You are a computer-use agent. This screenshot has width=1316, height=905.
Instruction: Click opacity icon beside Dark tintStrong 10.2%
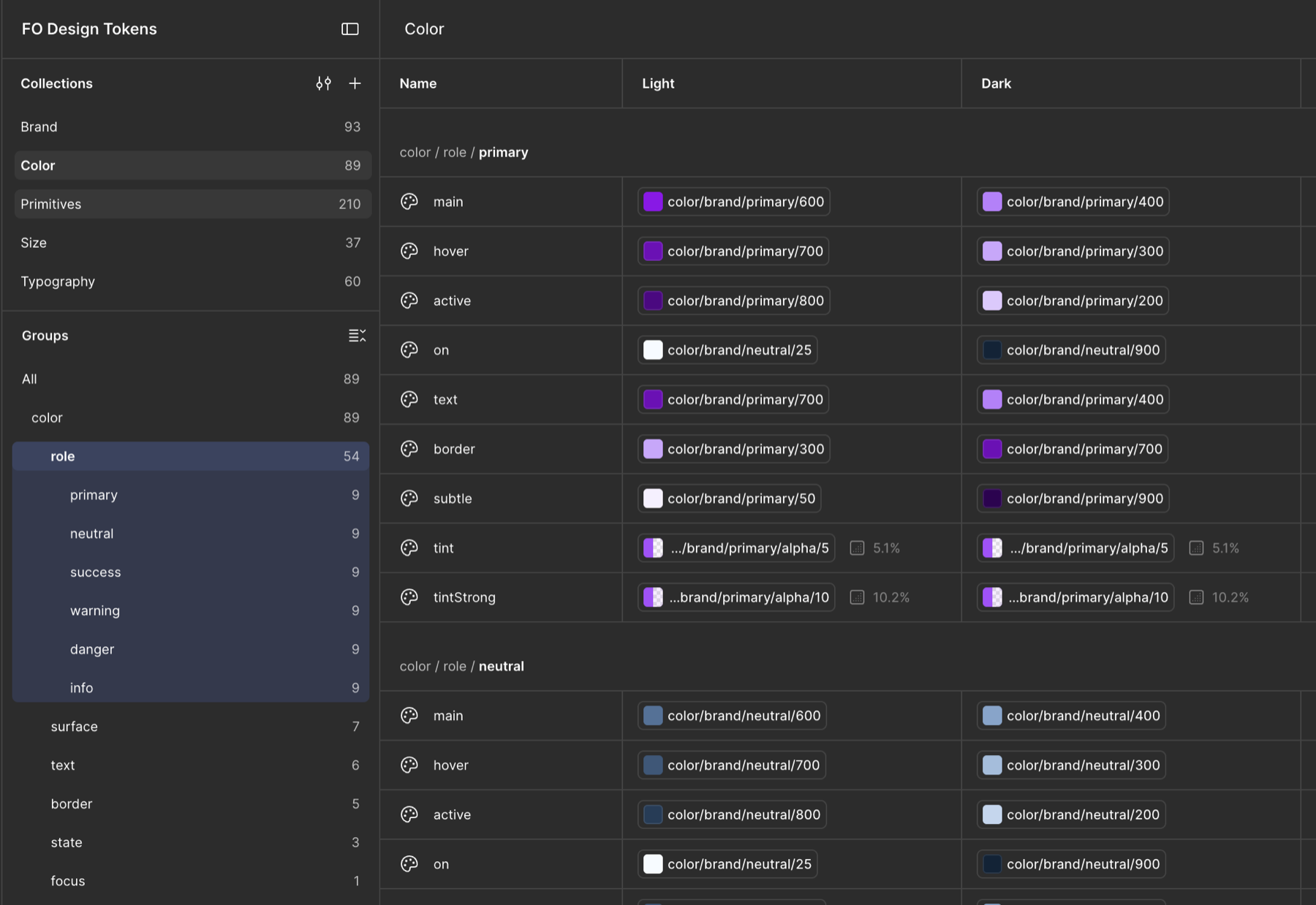pyautogui.click(x=1196, y=597)
